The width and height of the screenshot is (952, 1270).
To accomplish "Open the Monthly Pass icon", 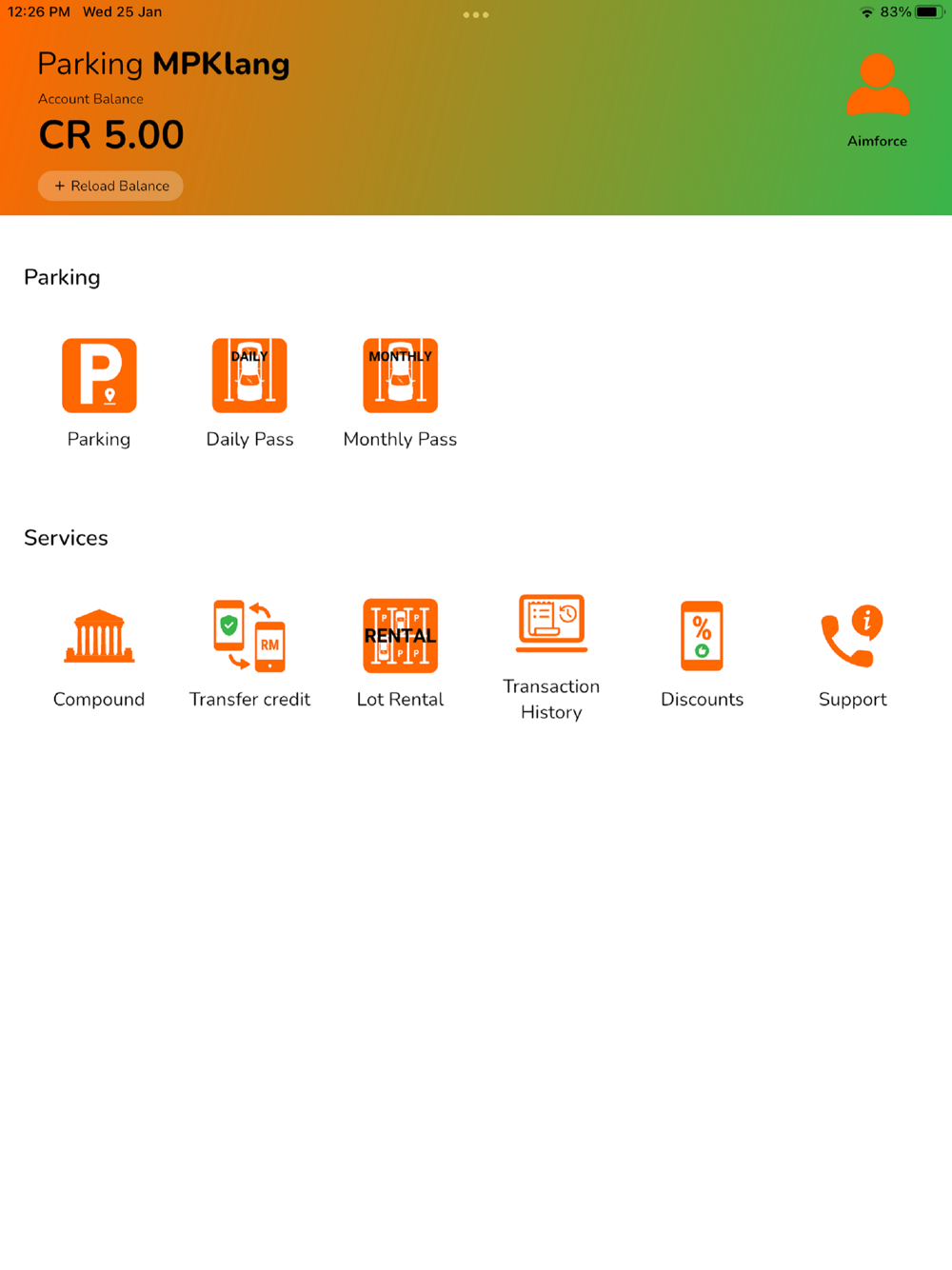I will (x=400, y=375).
